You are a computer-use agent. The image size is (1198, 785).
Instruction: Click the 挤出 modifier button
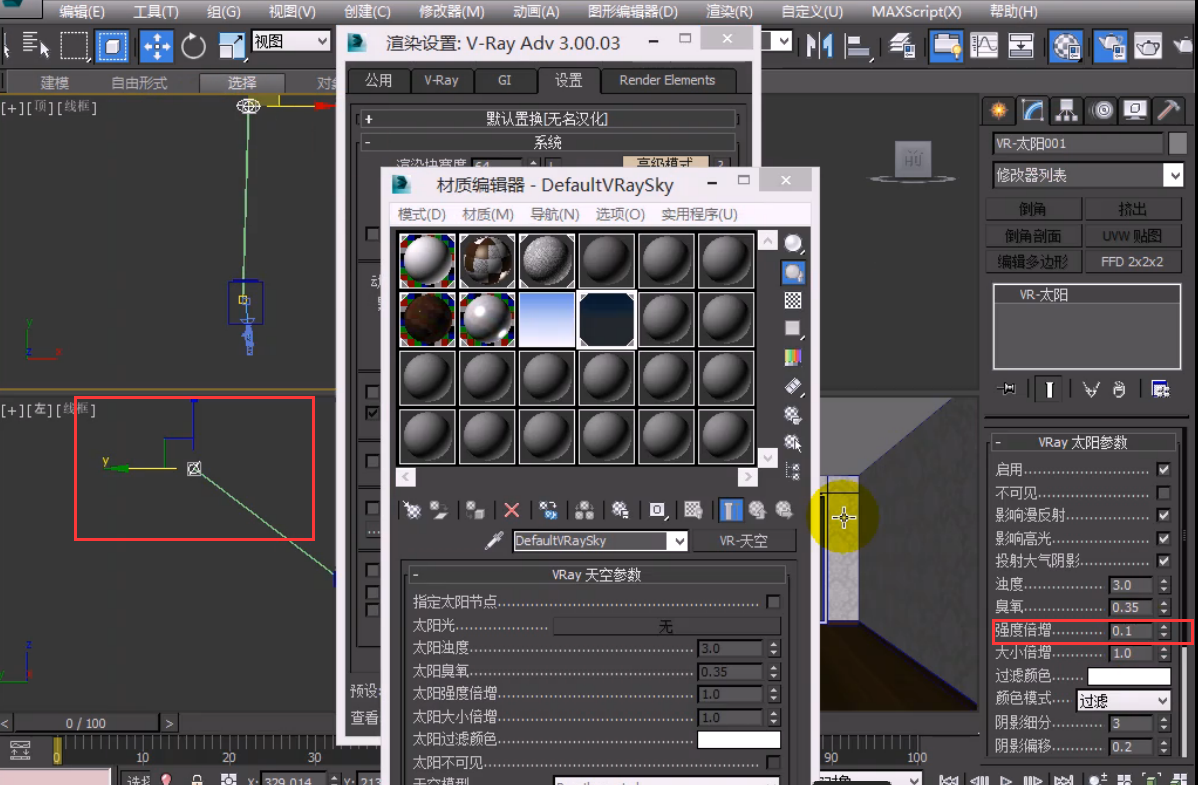1133,209
